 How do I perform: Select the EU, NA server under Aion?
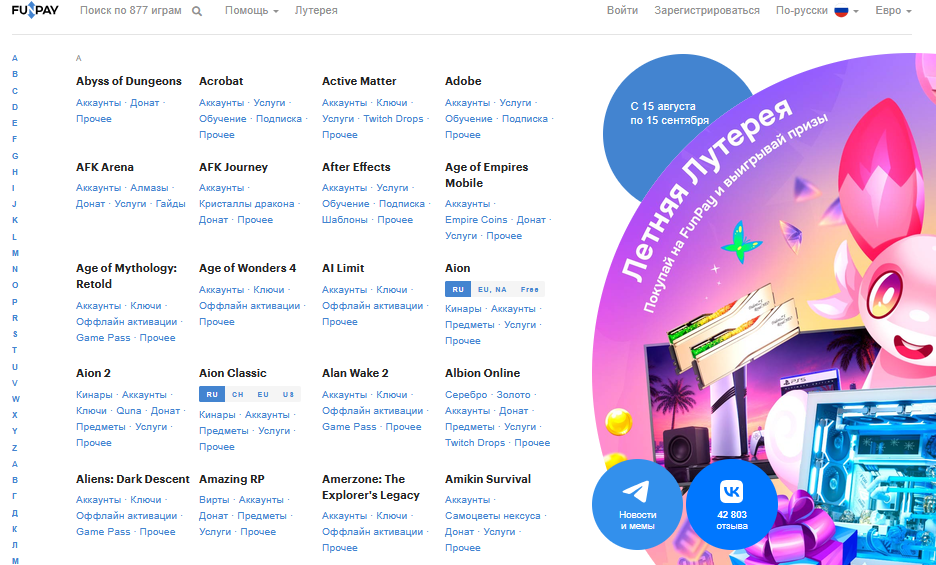coord(492,290)
